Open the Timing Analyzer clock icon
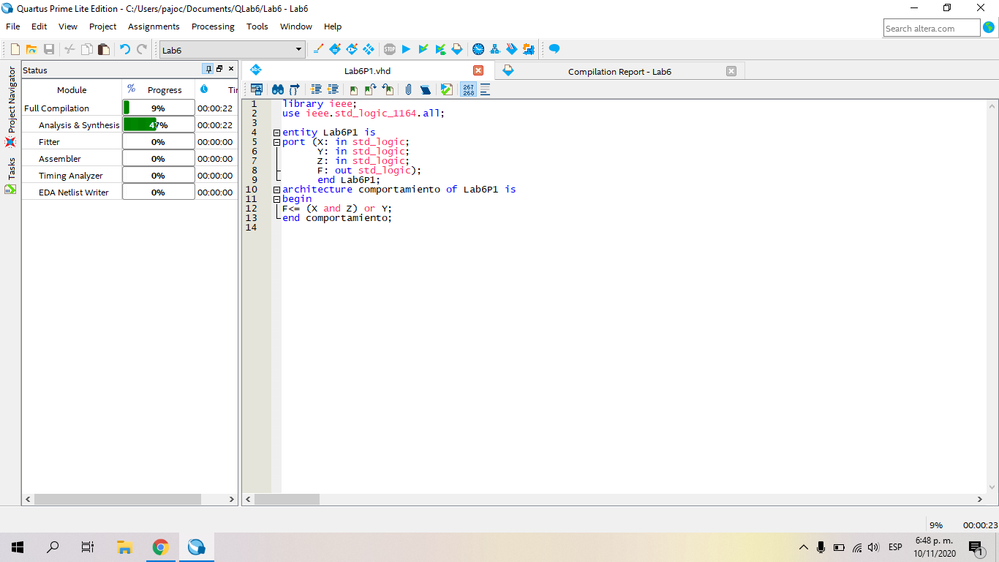The width and height of the screenshot is (999, 562). (x=478, y=49)
